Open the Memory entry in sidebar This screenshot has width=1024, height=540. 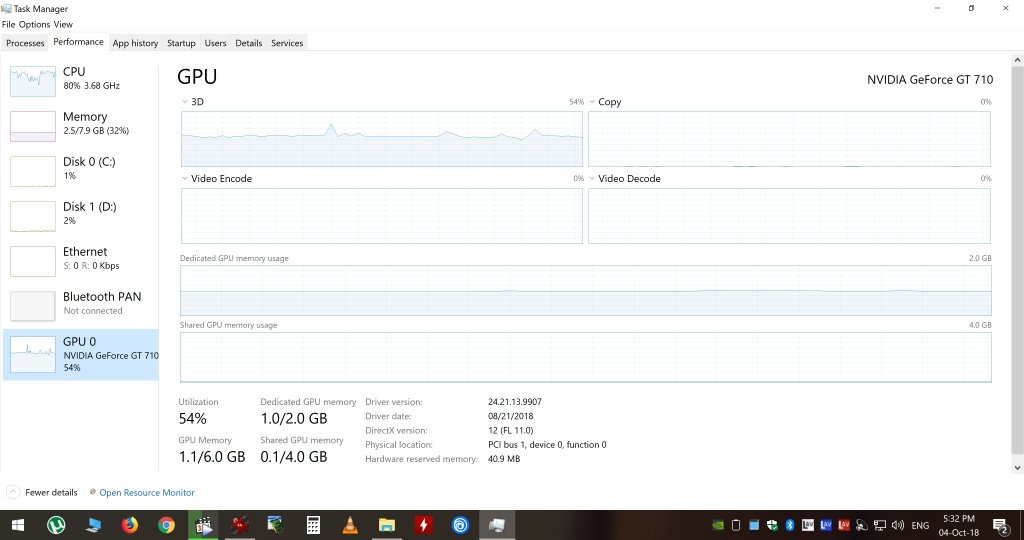[x=80, y=125]
